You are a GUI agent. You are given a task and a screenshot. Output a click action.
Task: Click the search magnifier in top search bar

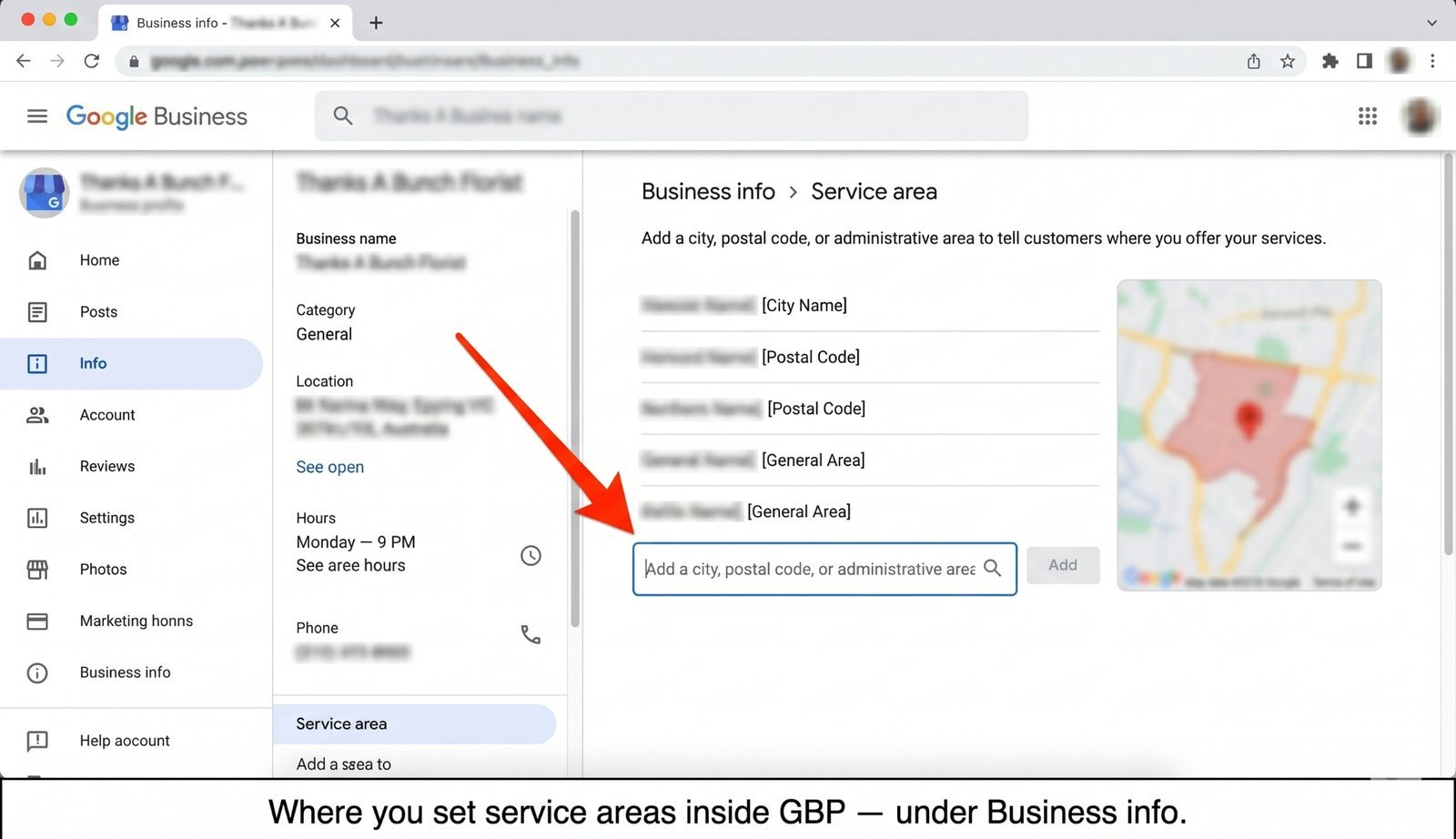(x=343, y=116)
